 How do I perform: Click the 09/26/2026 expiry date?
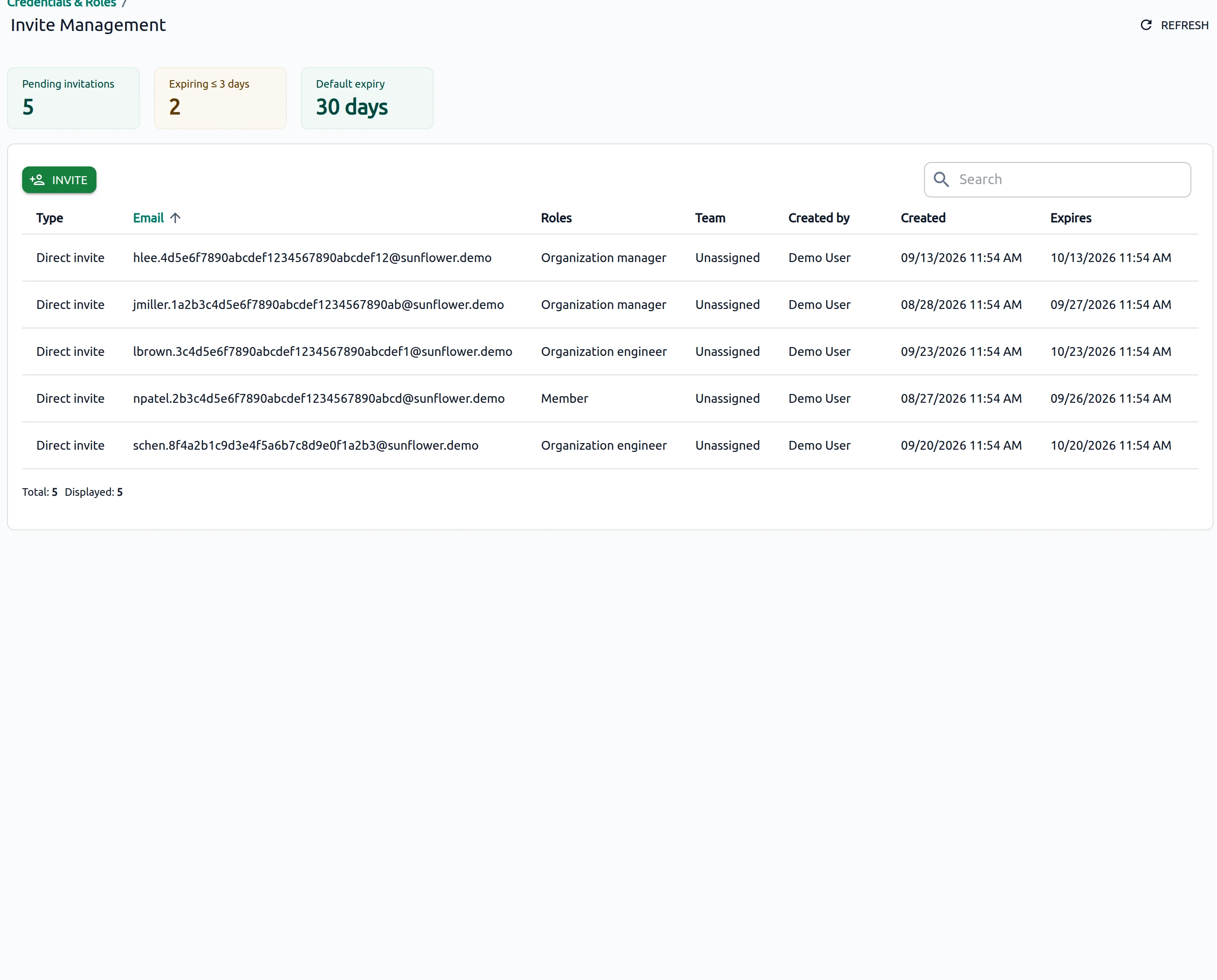(1111, 398)
